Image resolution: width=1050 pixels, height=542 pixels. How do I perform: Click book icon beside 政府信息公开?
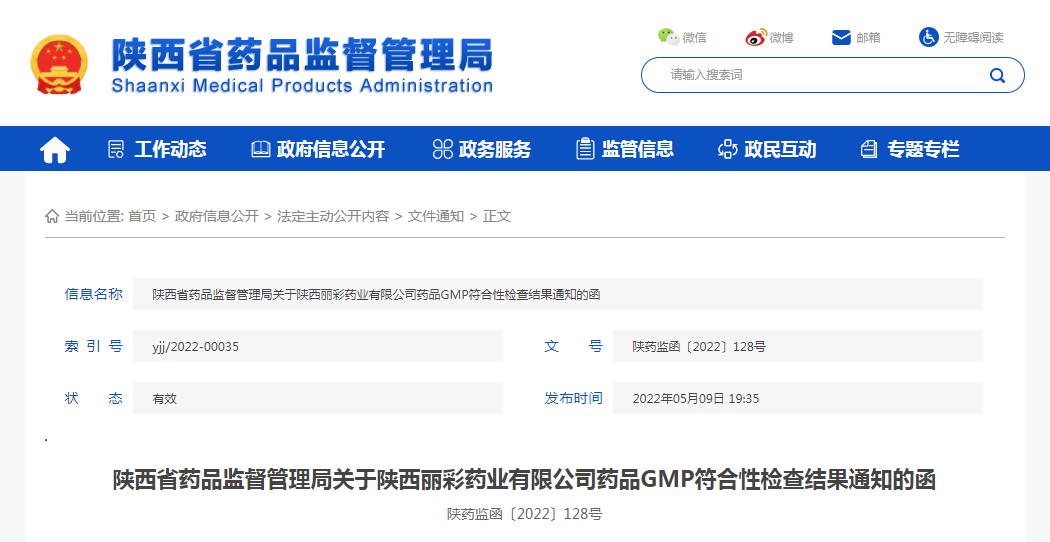coord(260,149)
